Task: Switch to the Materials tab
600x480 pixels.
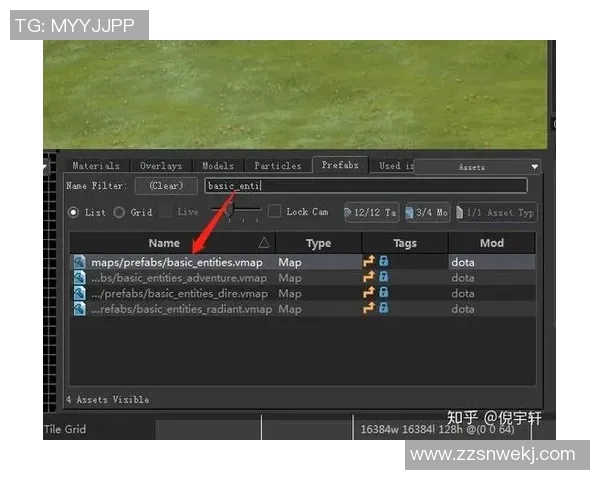Action: tap(96, 166)
